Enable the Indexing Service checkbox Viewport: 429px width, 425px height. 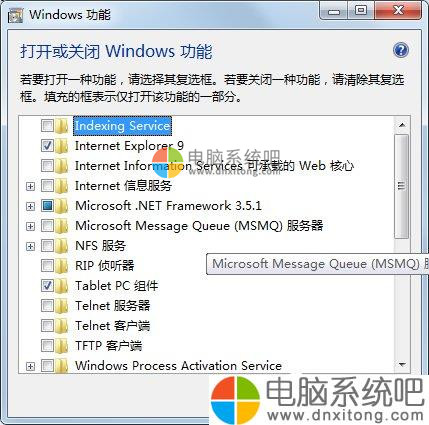click(x=47, y=126)
